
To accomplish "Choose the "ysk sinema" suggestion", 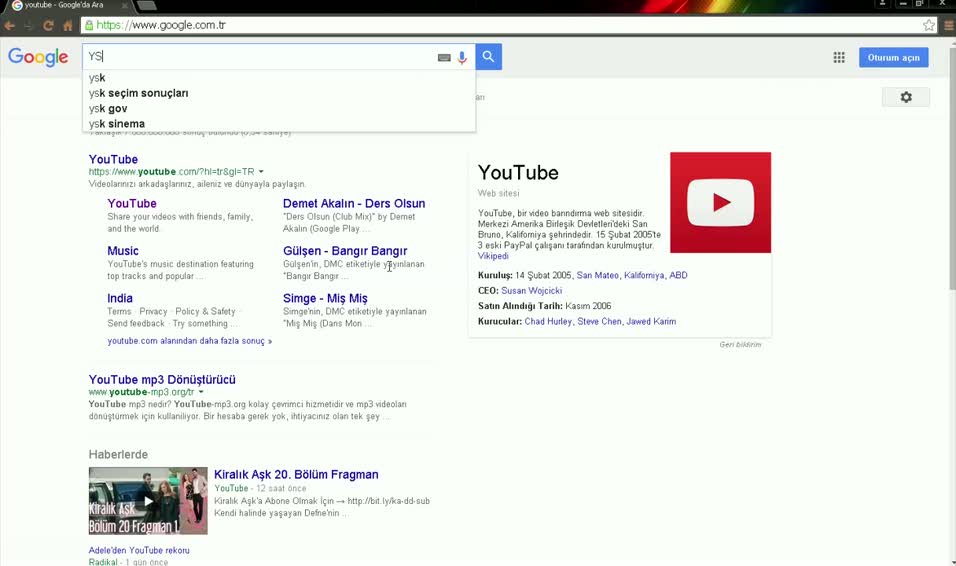I will tap(116, 124).
